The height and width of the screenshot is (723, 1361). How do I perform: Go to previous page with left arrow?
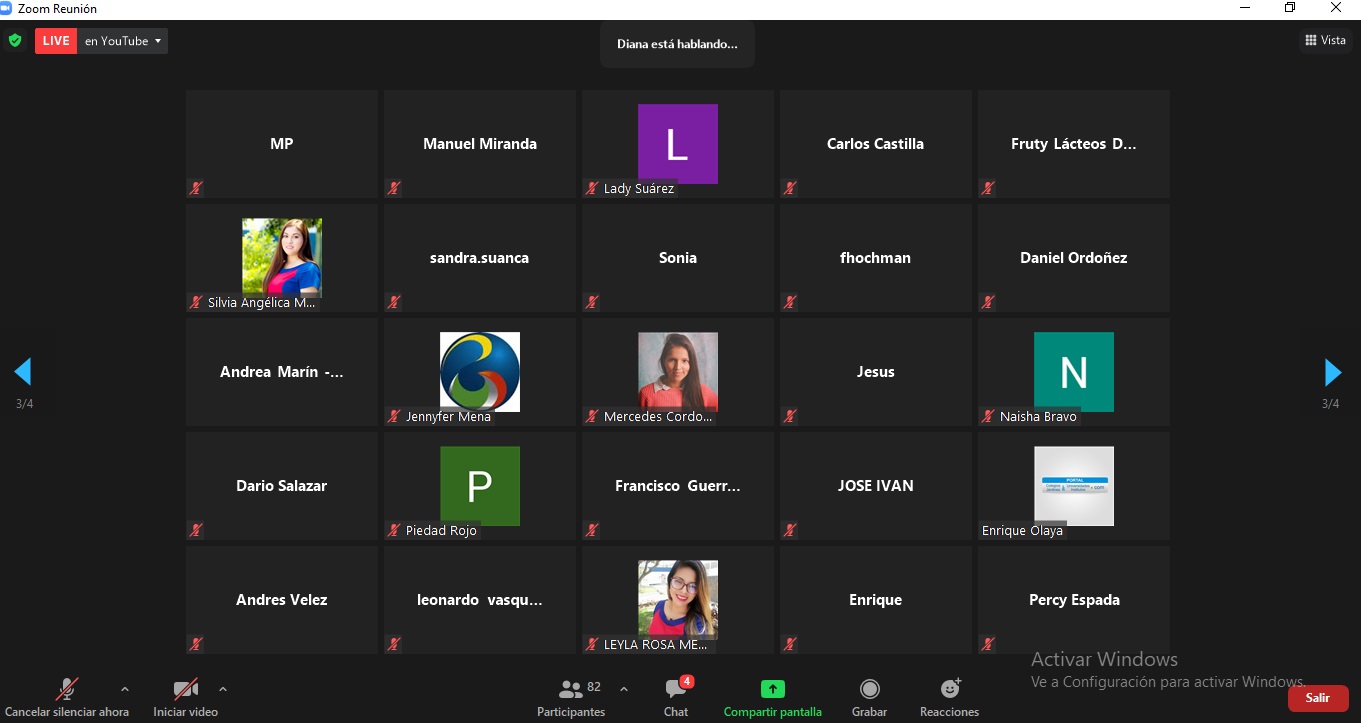[x=23, y=372]
